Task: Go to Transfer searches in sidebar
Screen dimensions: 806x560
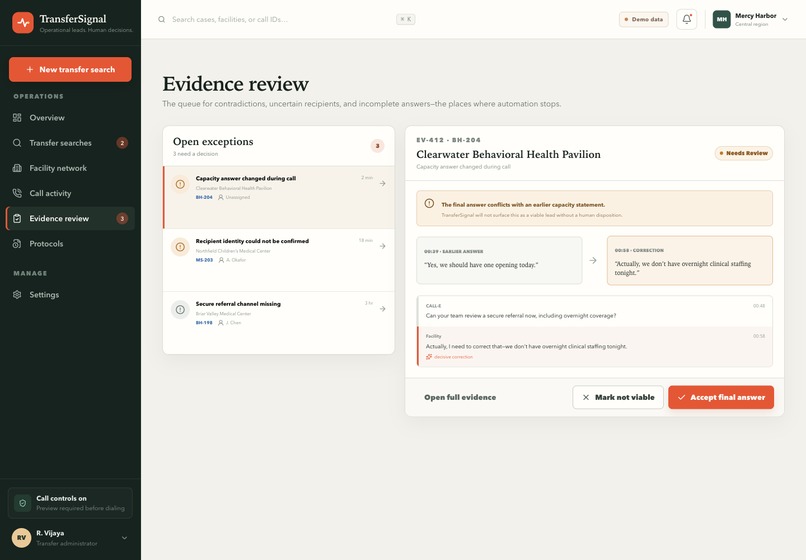Action: click(70, 143)
